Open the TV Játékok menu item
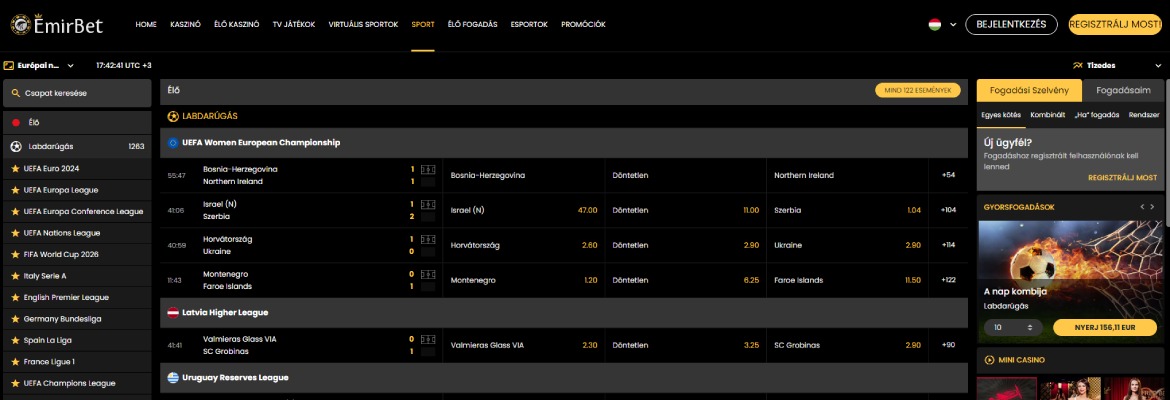Screen dimensions: 1170x400 pyautogui.click(x=294, y=25)
